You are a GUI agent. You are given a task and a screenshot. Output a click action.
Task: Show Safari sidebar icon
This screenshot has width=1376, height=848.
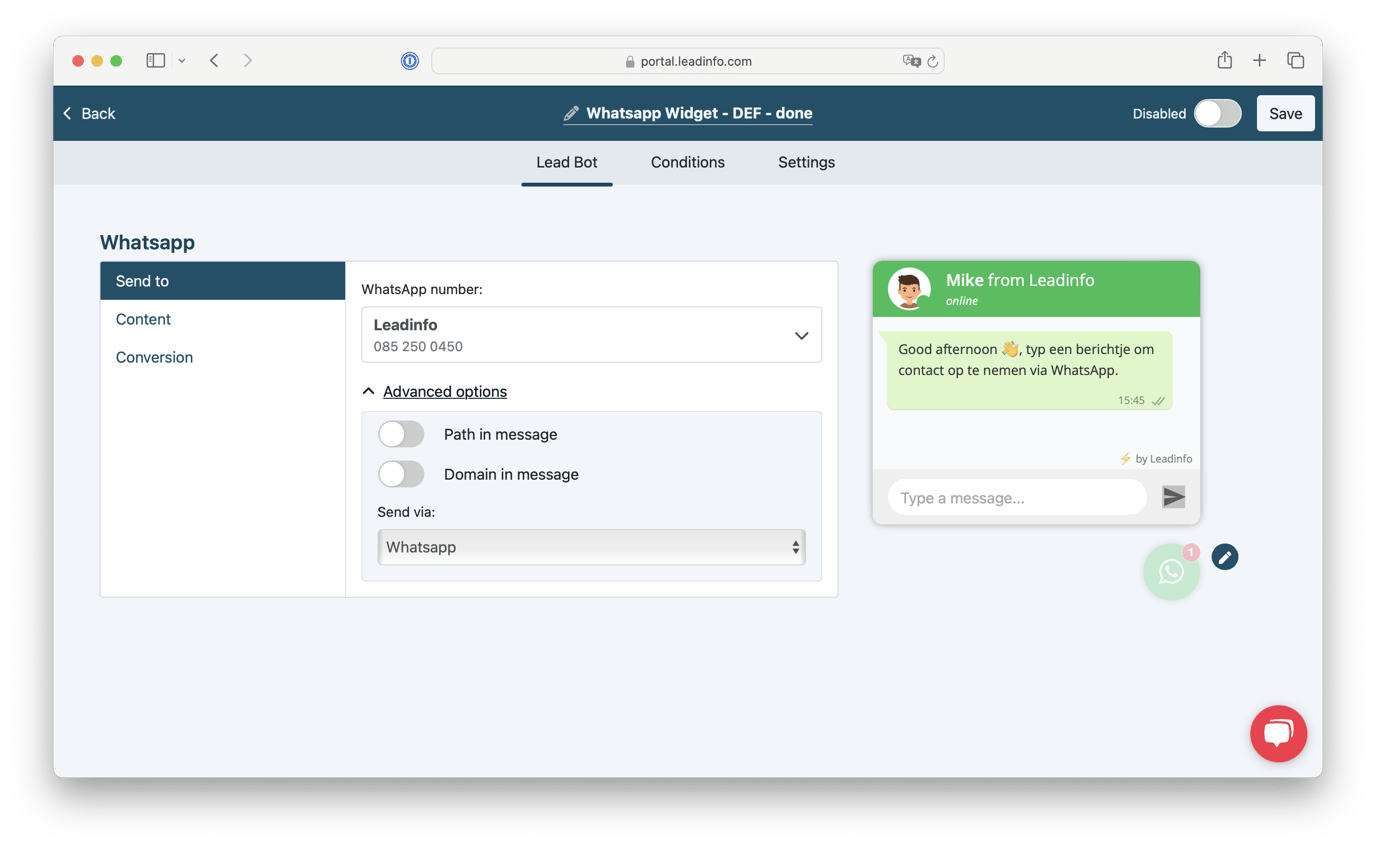pyautogui.click(x=155, y=61)
